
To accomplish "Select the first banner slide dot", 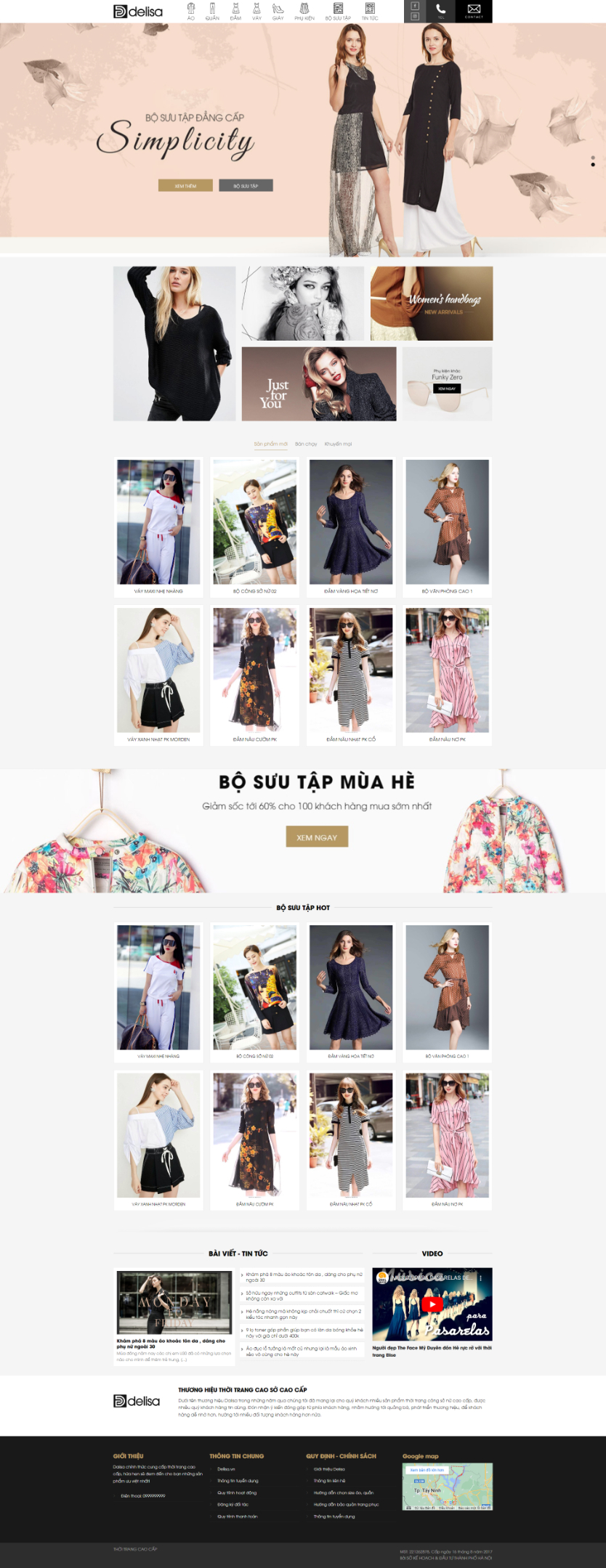I will pos(593,158).
